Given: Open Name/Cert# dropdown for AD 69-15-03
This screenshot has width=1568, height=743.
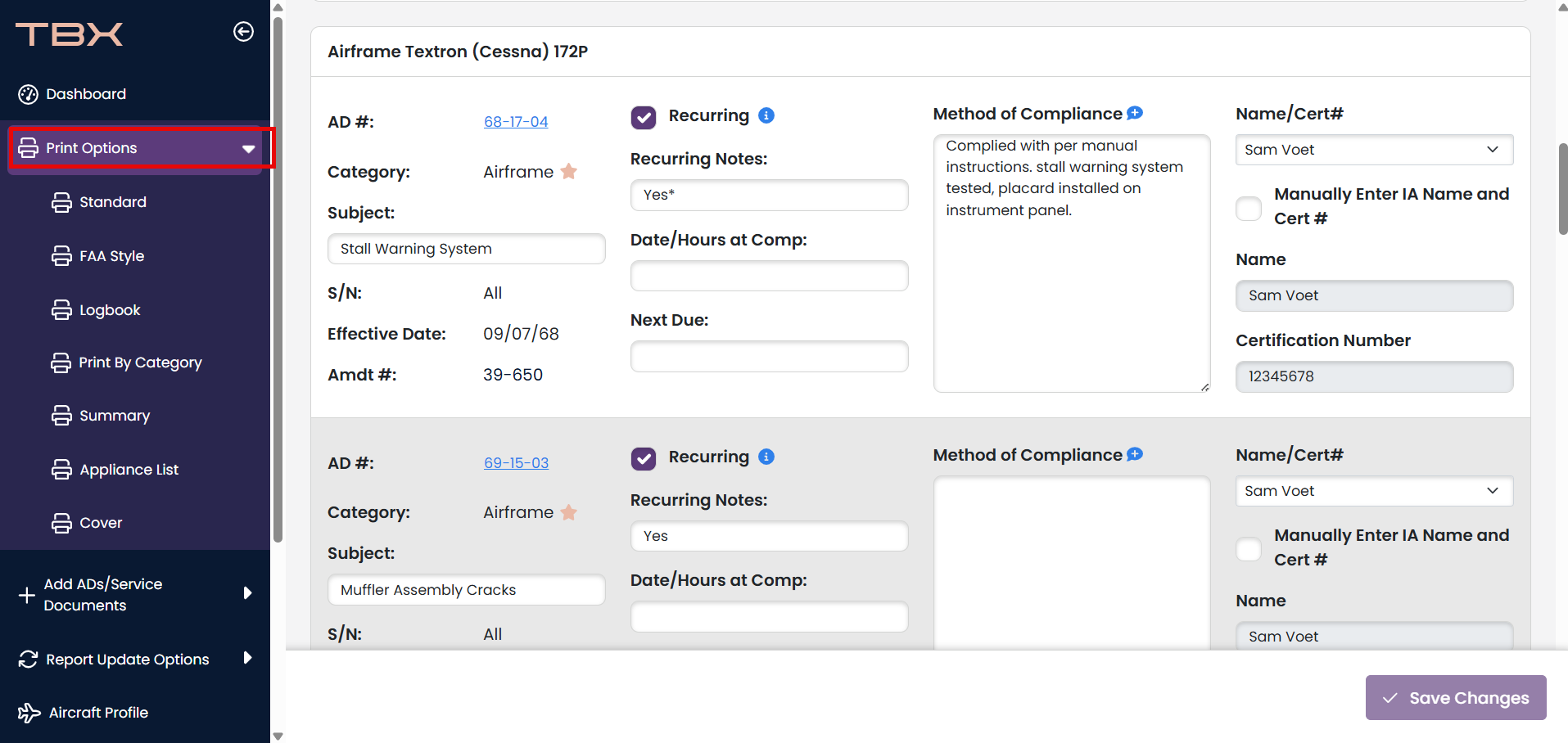Looking at the screenshot, I should coord(1374,491).
